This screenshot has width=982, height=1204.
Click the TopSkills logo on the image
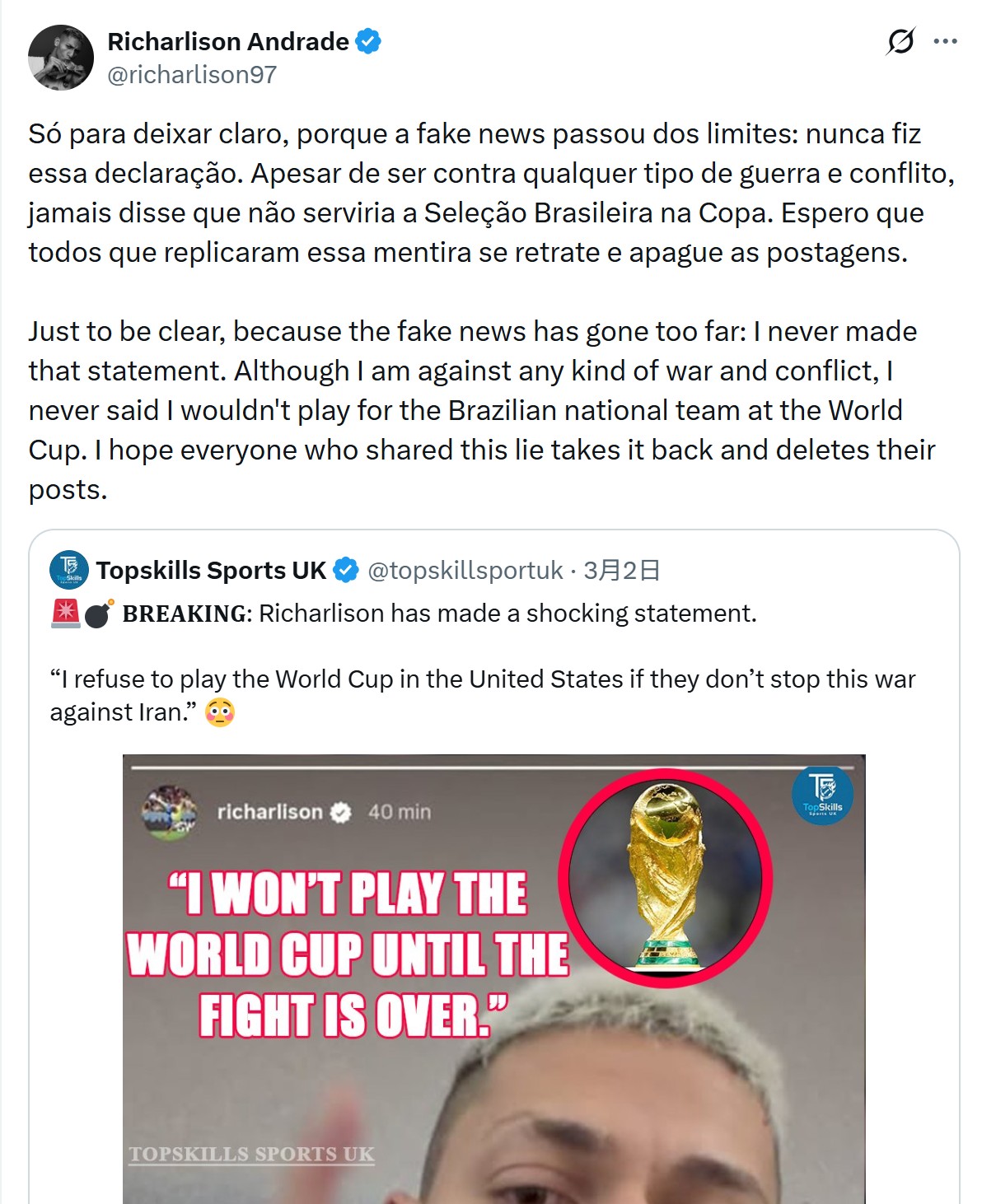point(822,796)
